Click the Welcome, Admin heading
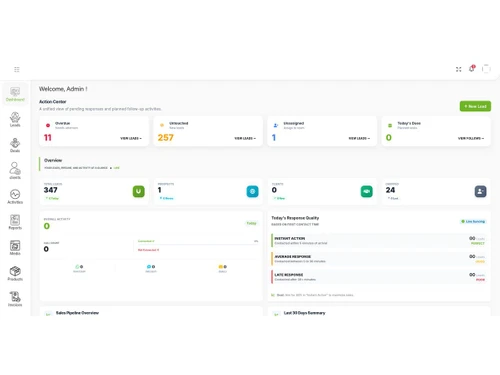The image size is (500, 375). click(63, 89)
